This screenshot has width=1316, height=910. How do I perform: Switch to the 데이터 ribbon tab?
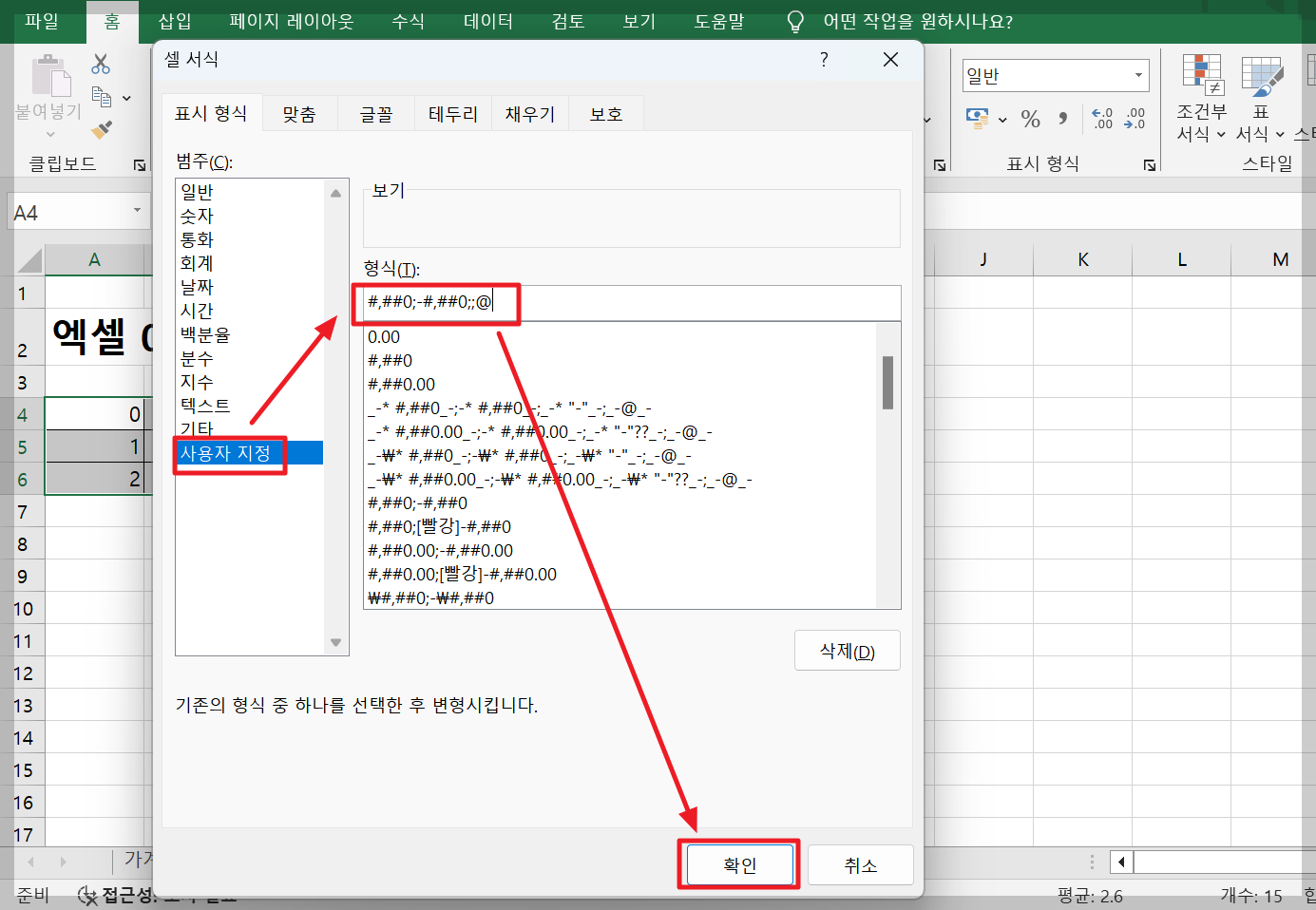[488, 21]
